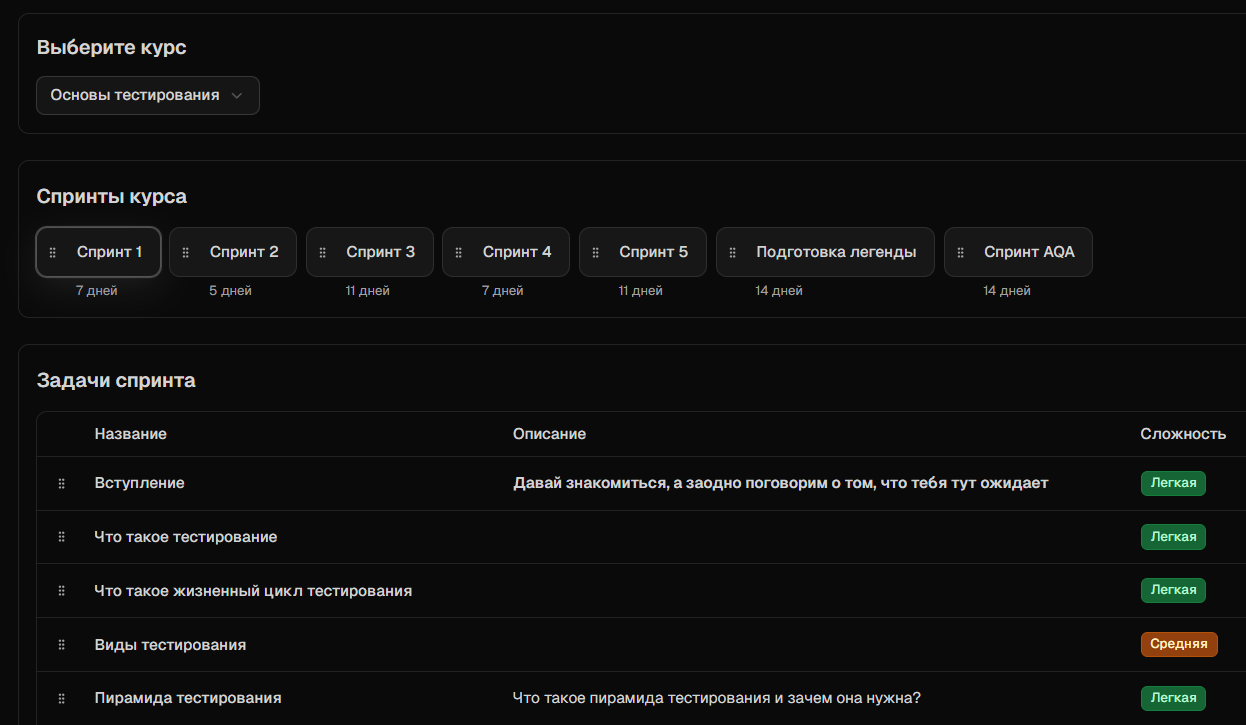Click the Средняя difficulty badge
The height and width of the screenshot is (725, 1246).
(x=1178, y=644)
